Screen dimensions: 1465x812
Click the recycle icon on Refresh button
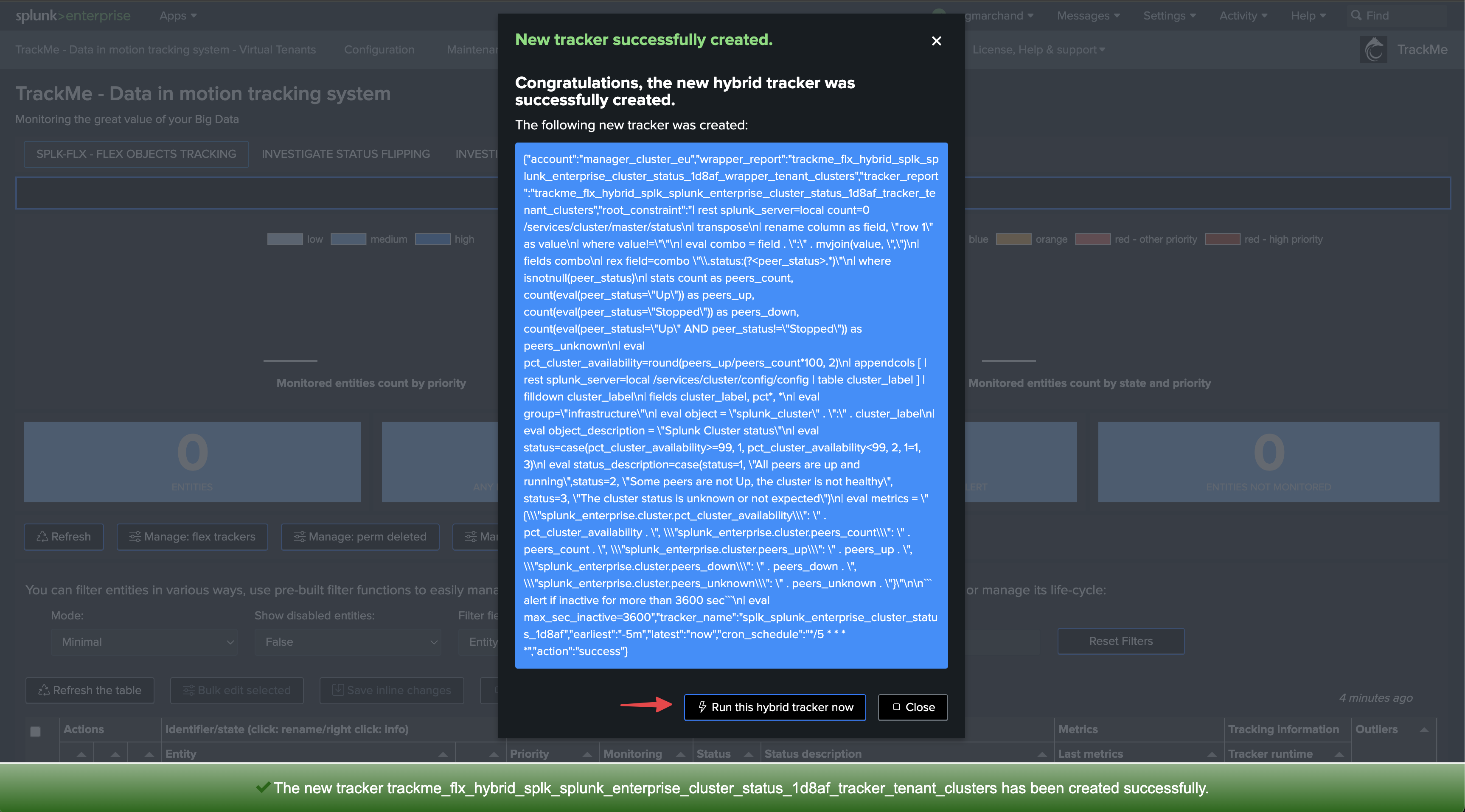point(42,536)
